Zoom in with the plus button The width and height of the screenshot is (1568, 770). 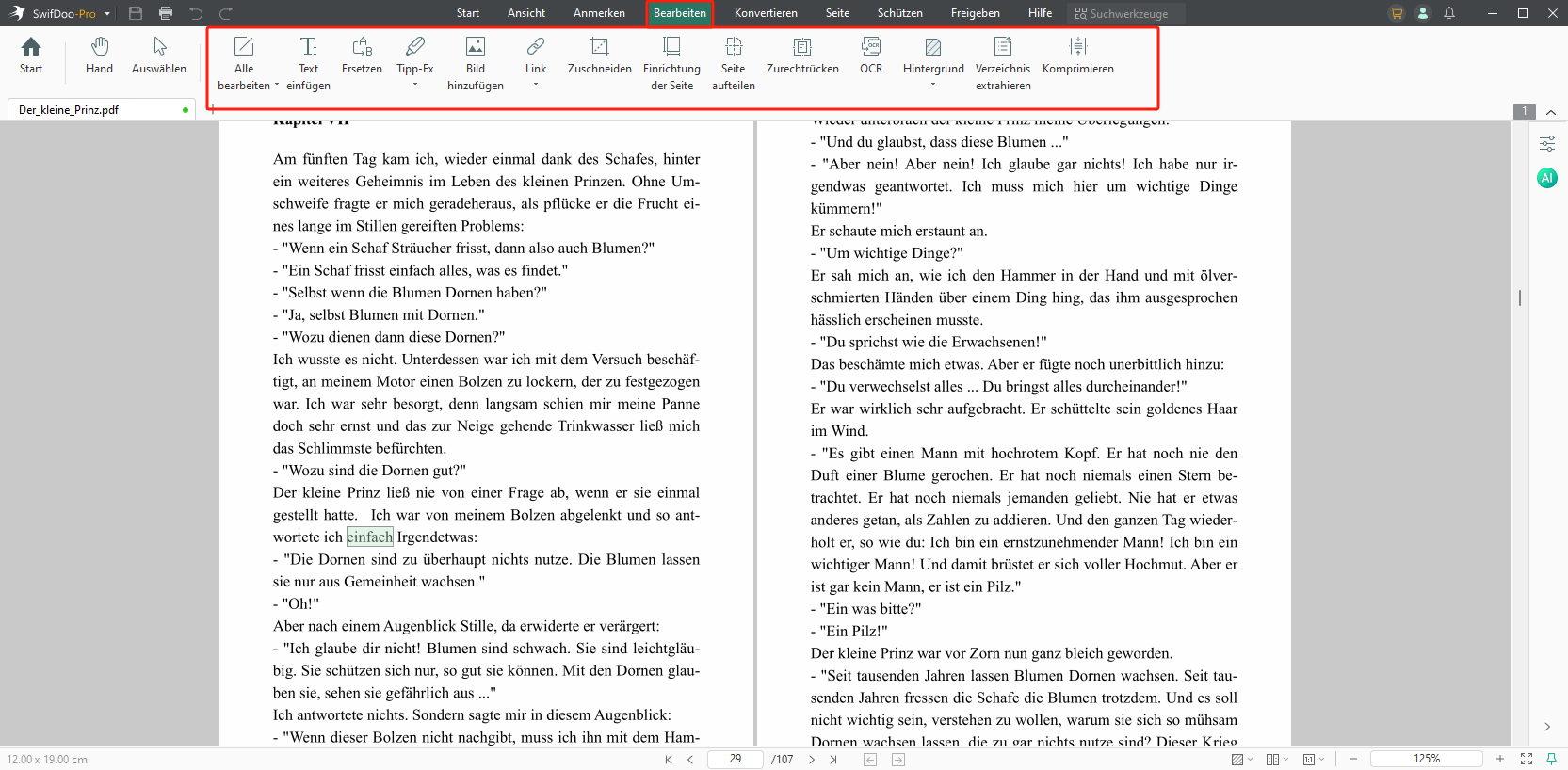(1500, 759)
